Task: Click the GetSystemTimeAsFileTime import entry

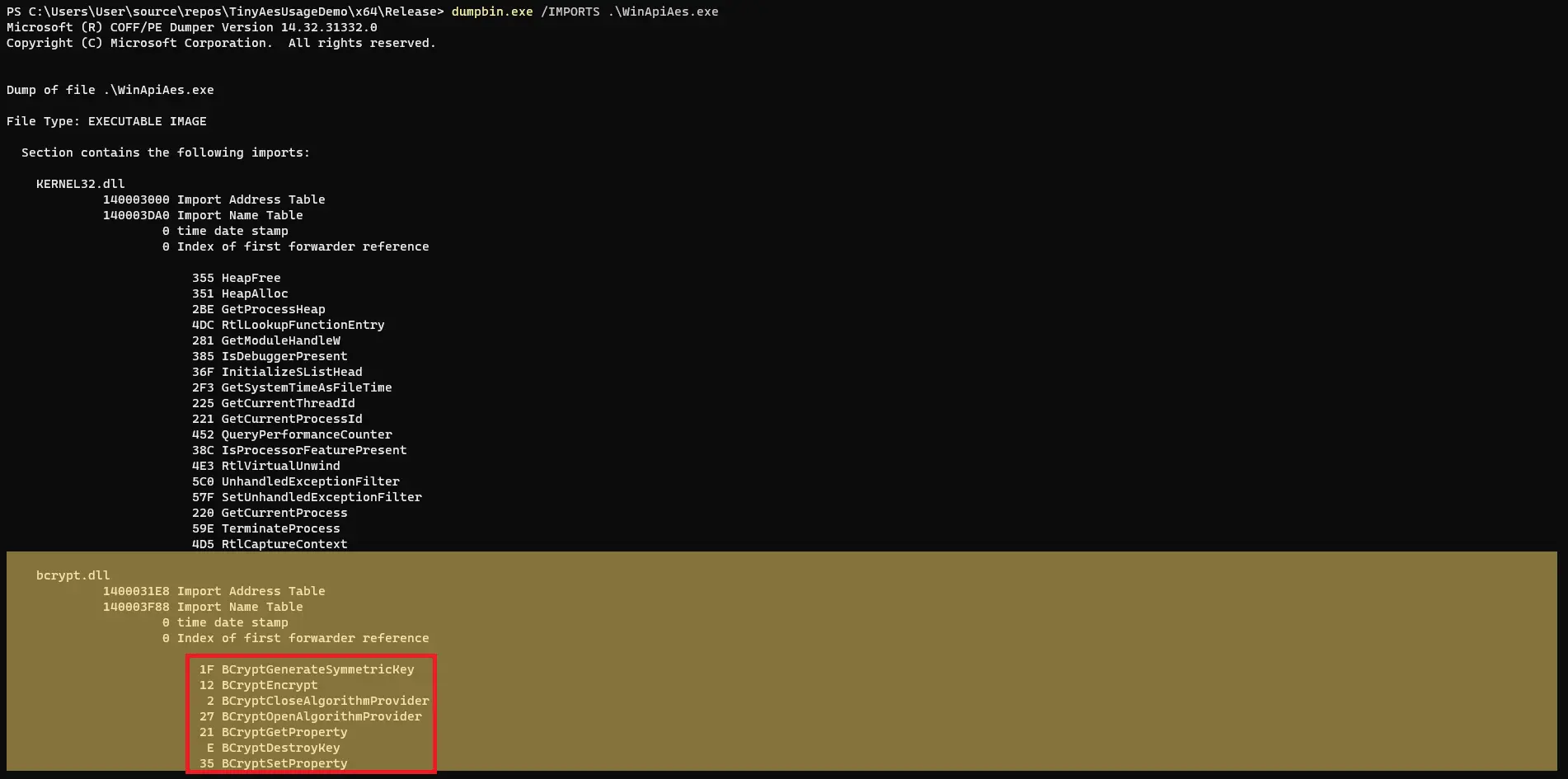Action: (x=292, y=387)
